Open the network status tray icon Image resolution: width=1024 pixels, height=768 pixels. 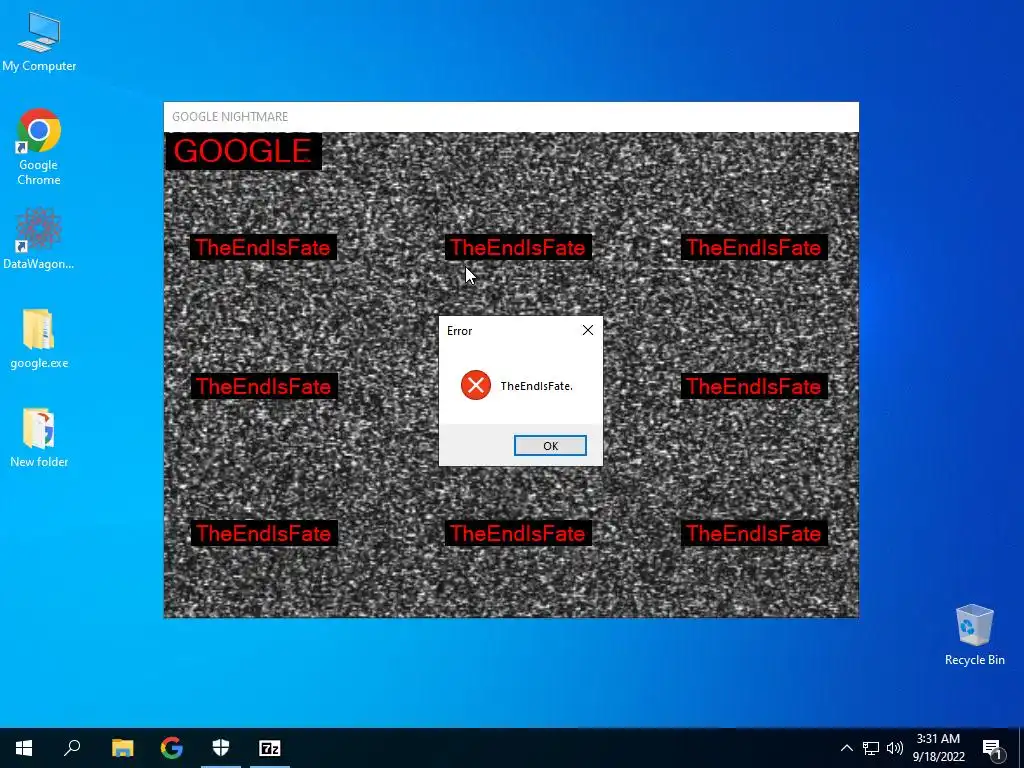point(871,748)
